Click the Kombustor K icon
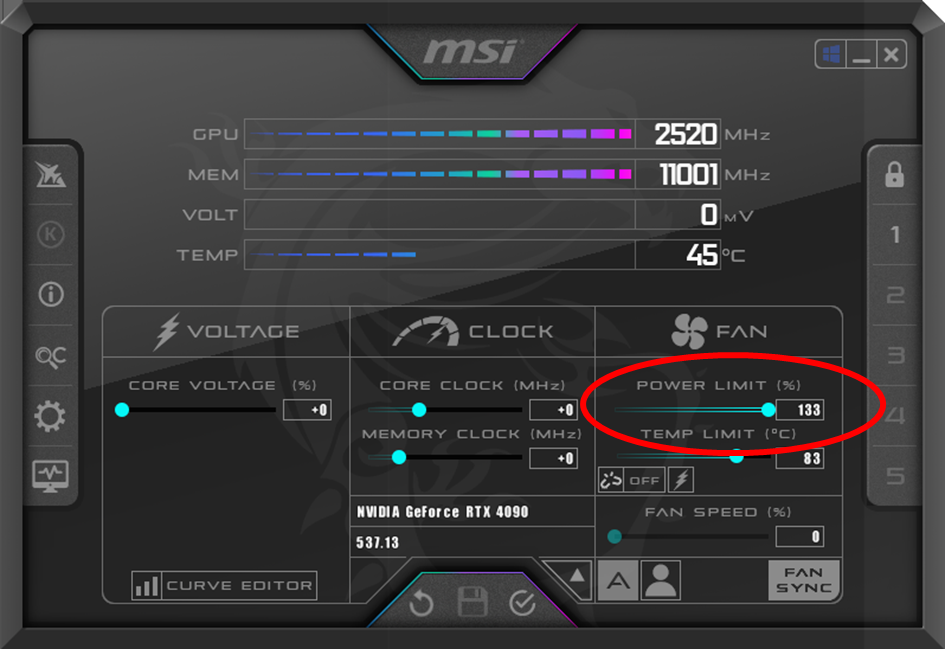 click(x=51, y=234)
